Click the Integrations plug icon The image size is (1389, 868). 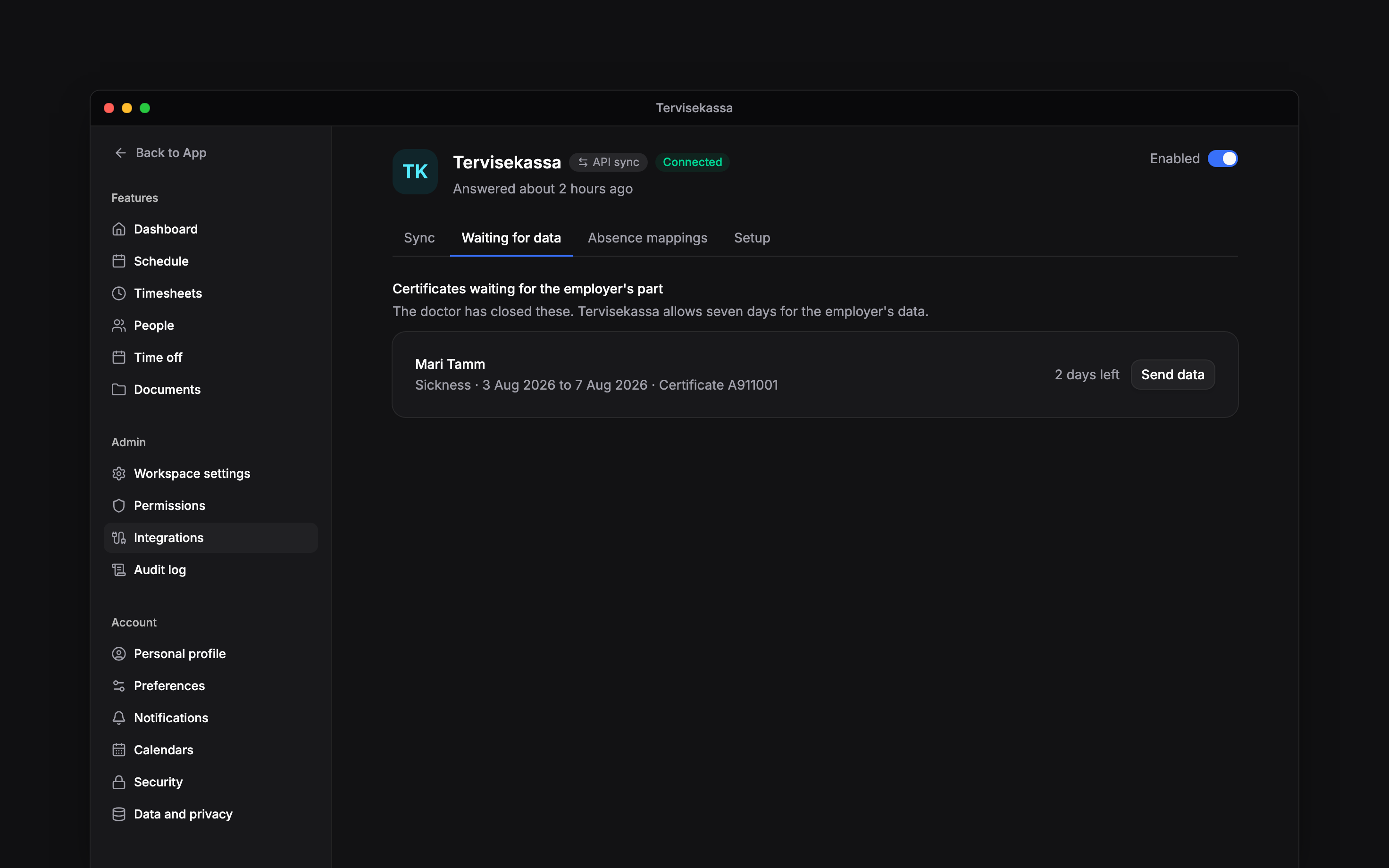[119, 538]
